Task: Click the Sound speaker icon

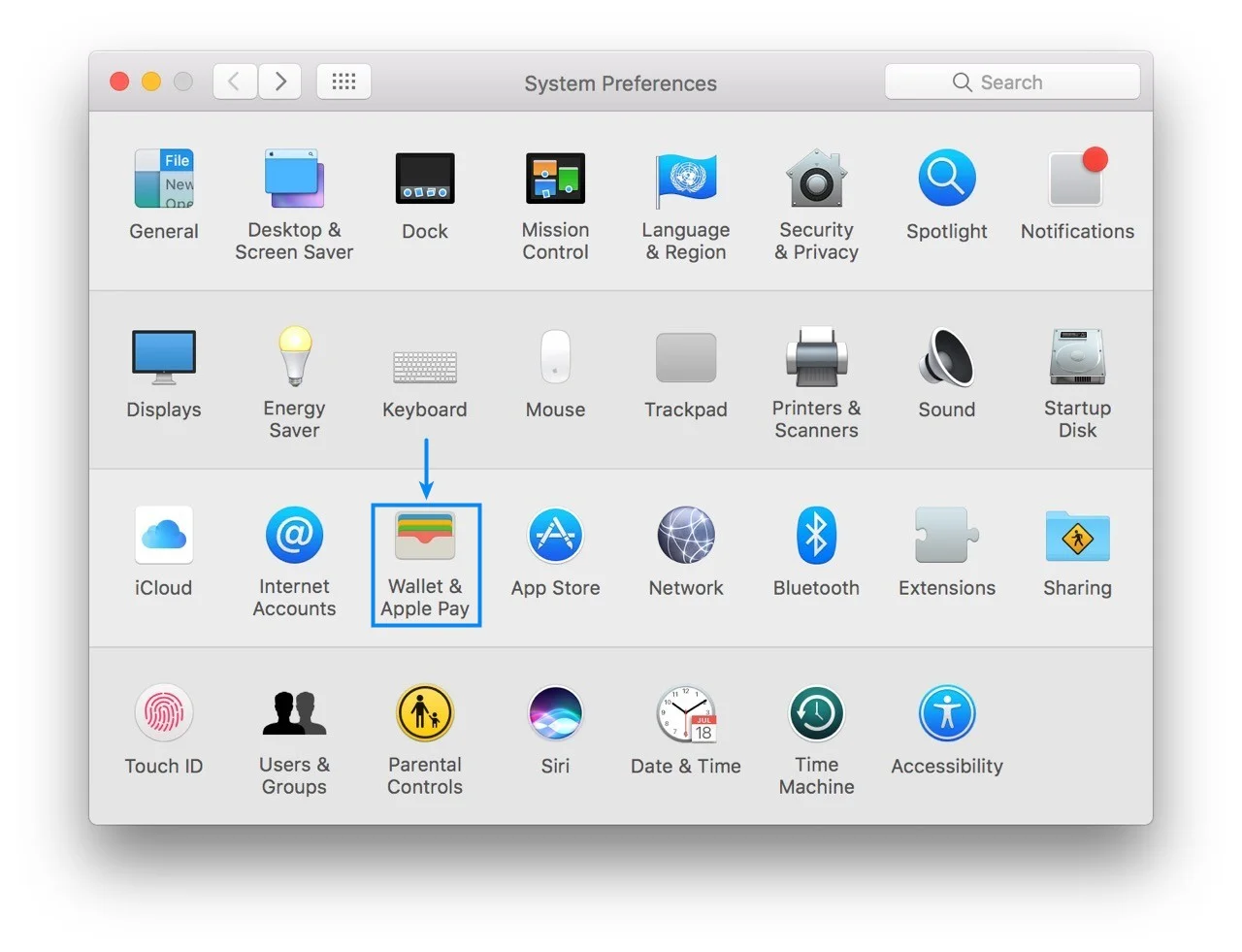Action: 946,357
